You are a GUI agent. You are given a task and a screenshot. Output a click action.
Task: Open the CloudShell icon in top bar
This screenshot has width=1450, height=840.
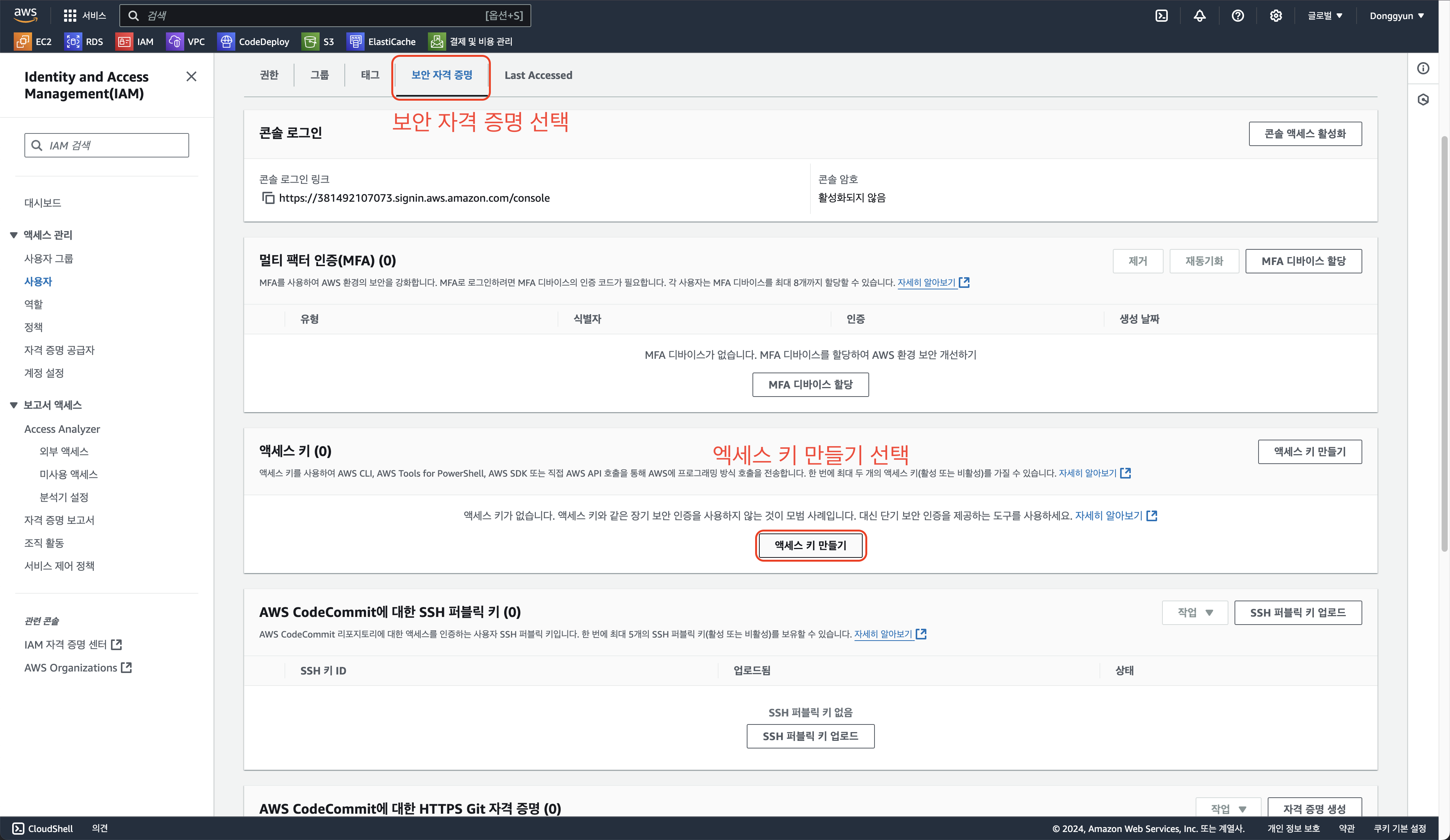(x=1161, y=16)
